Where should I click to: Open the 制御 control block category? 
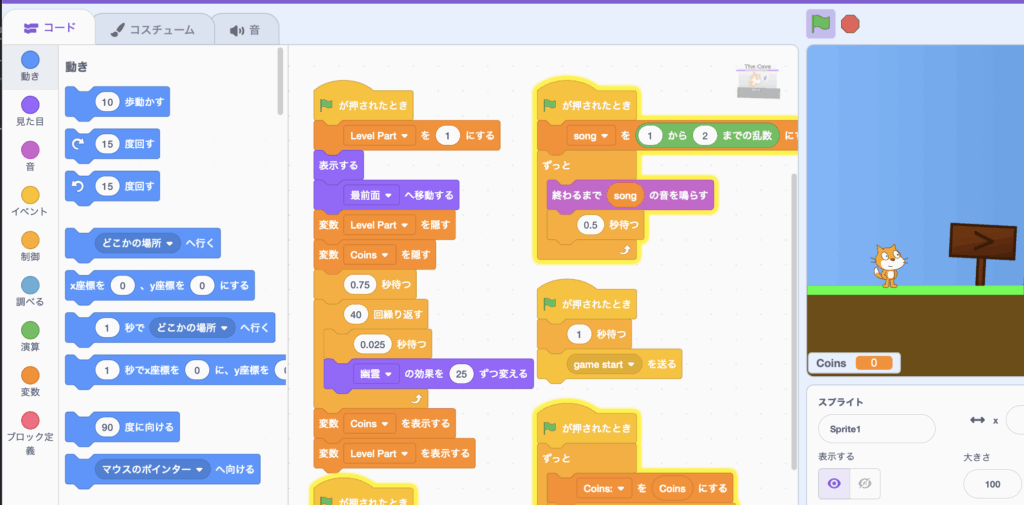point(30,240)
